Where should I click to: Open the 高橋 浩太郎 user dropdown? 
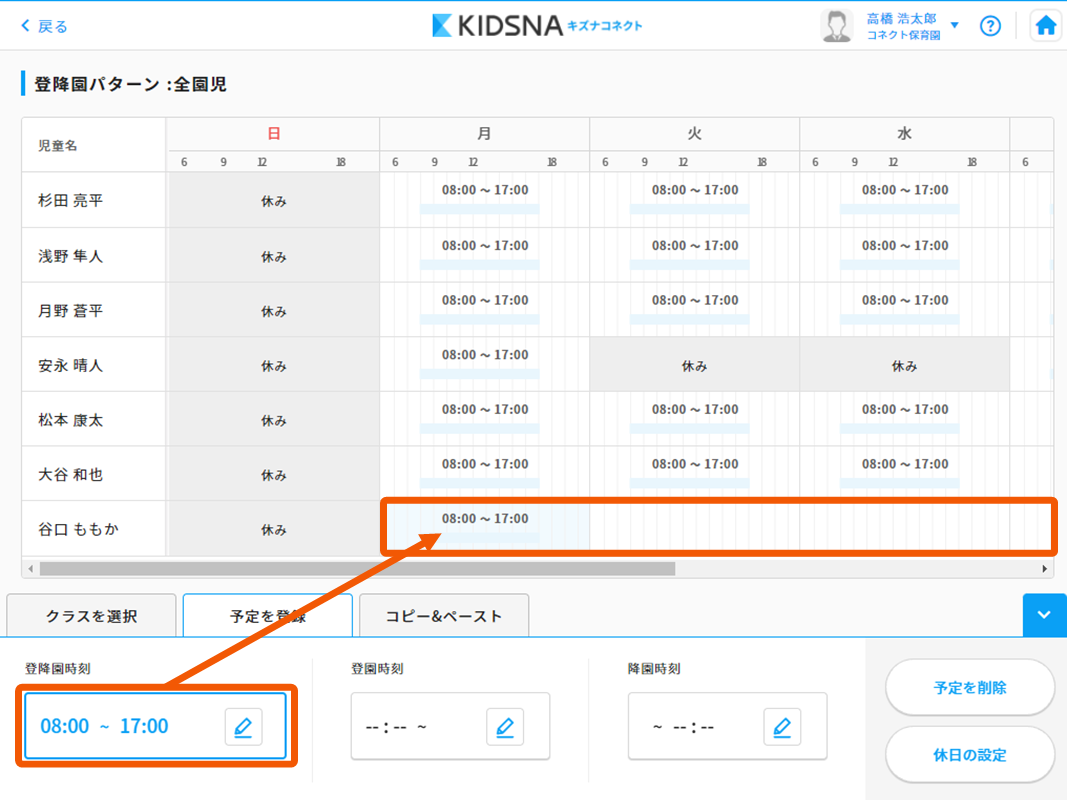pyautogui.click(x=954, y=26)
